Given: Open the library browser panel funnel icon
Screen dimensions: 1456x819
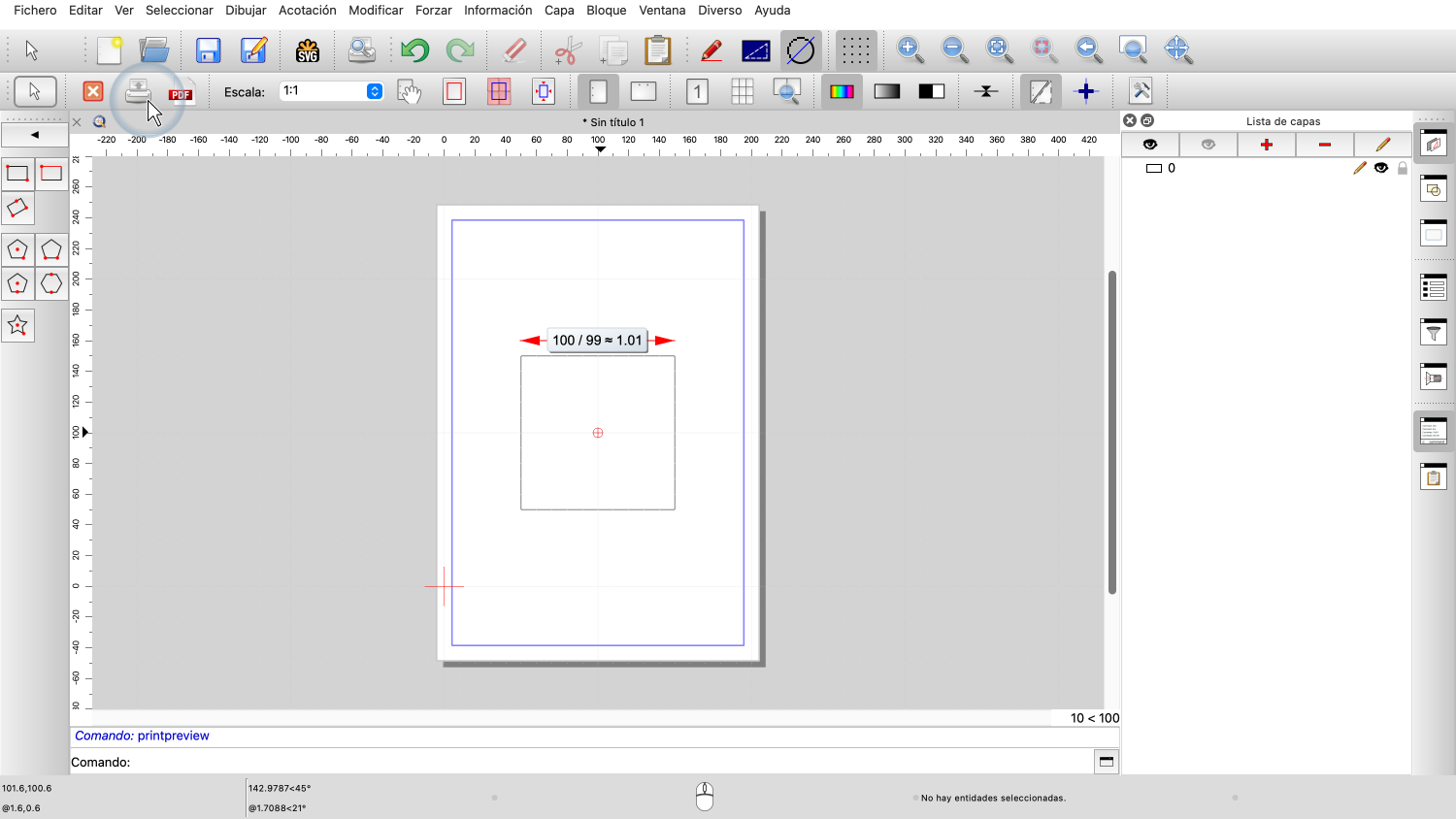Looking at the screenshot, I should (1434, 333).
